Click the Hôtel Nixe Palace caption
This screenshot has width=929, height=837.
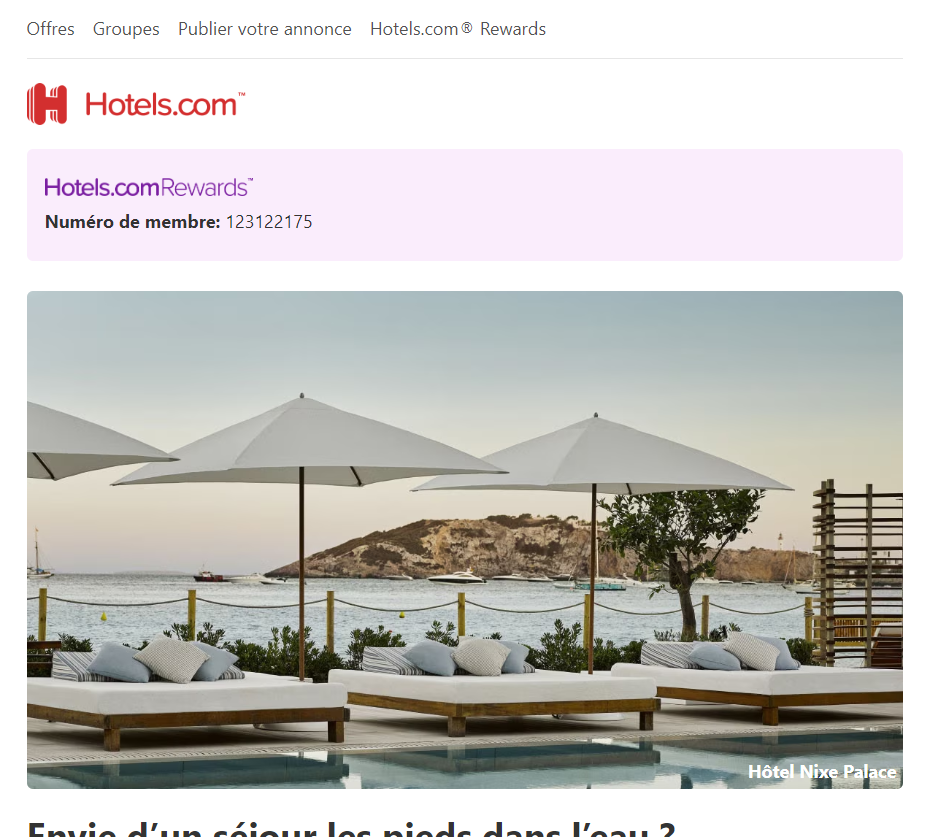click(x=822, y=772)
